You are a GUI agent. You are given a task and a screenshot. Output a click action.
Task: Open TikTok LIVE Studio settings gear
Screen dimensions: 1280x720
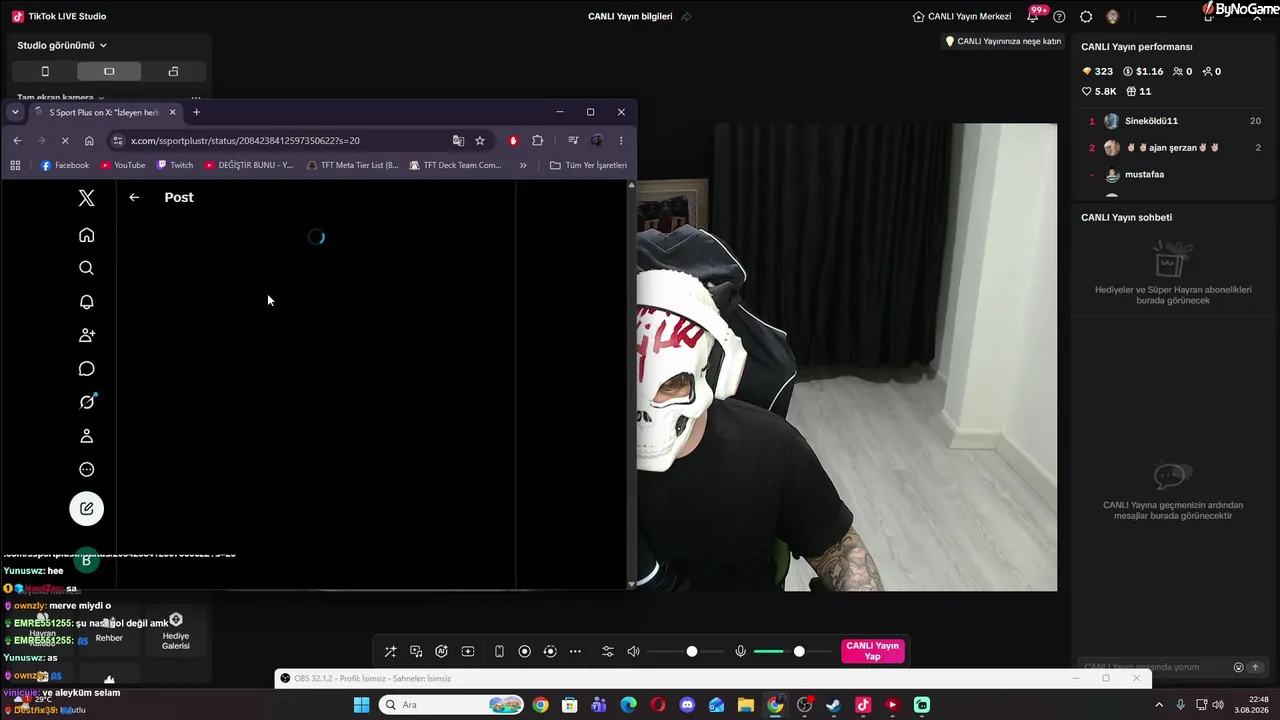tap(1086, 16)
